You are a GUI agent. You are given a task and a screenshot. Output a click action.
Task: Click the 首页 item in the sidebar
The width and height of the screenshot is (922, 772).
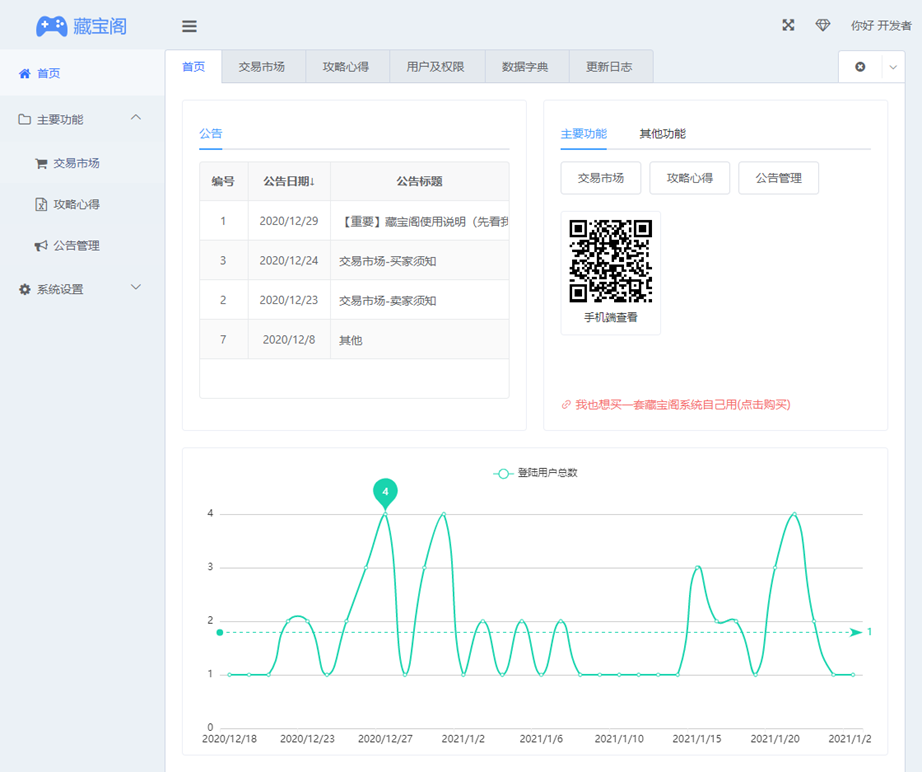coord(82,73)
